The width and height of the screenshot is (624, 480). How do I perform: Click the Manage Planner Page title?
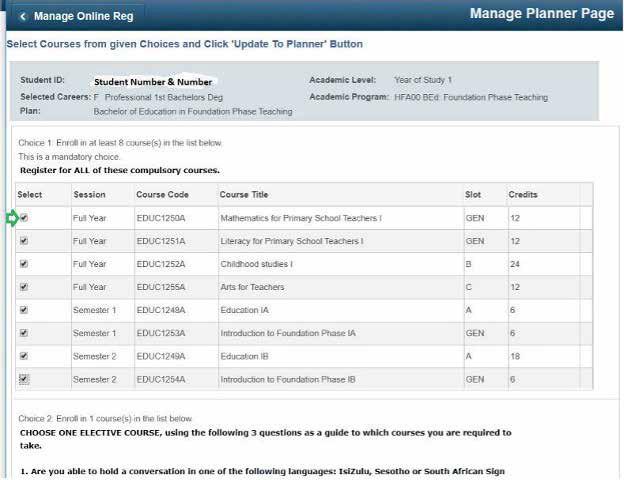[x=542, y=14]
